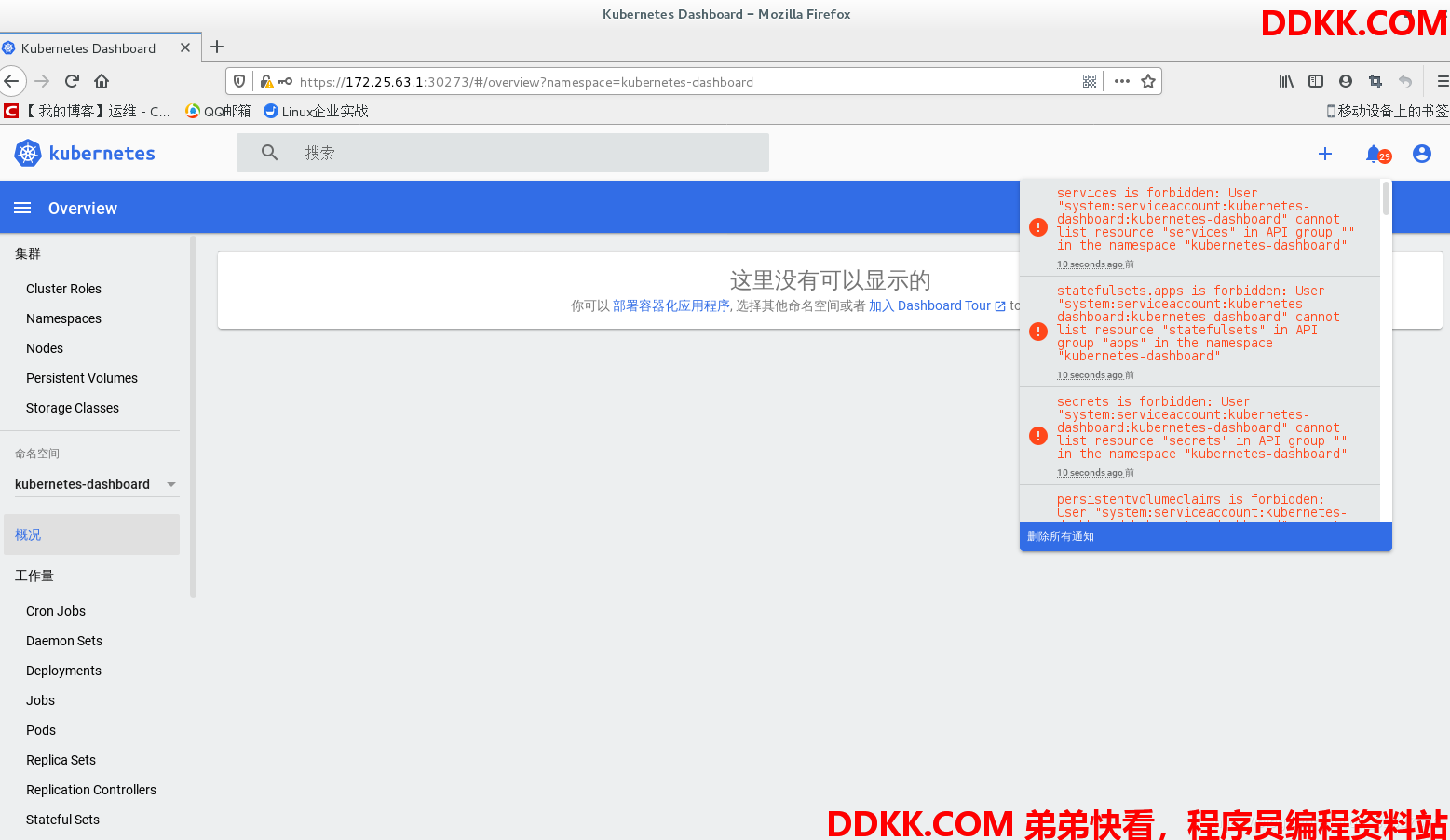Click the undo arrow icon in Firefox toolbar
This screenshot has height=840, width=1450.
1405,81
